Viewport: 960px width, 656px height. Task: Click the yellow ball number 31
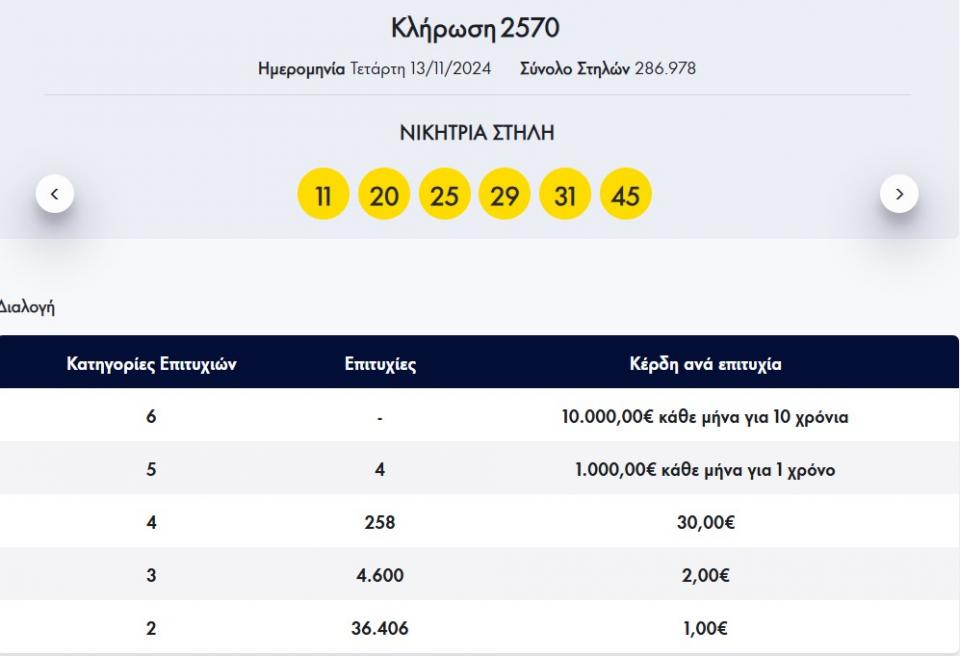[x=565, y=195]
